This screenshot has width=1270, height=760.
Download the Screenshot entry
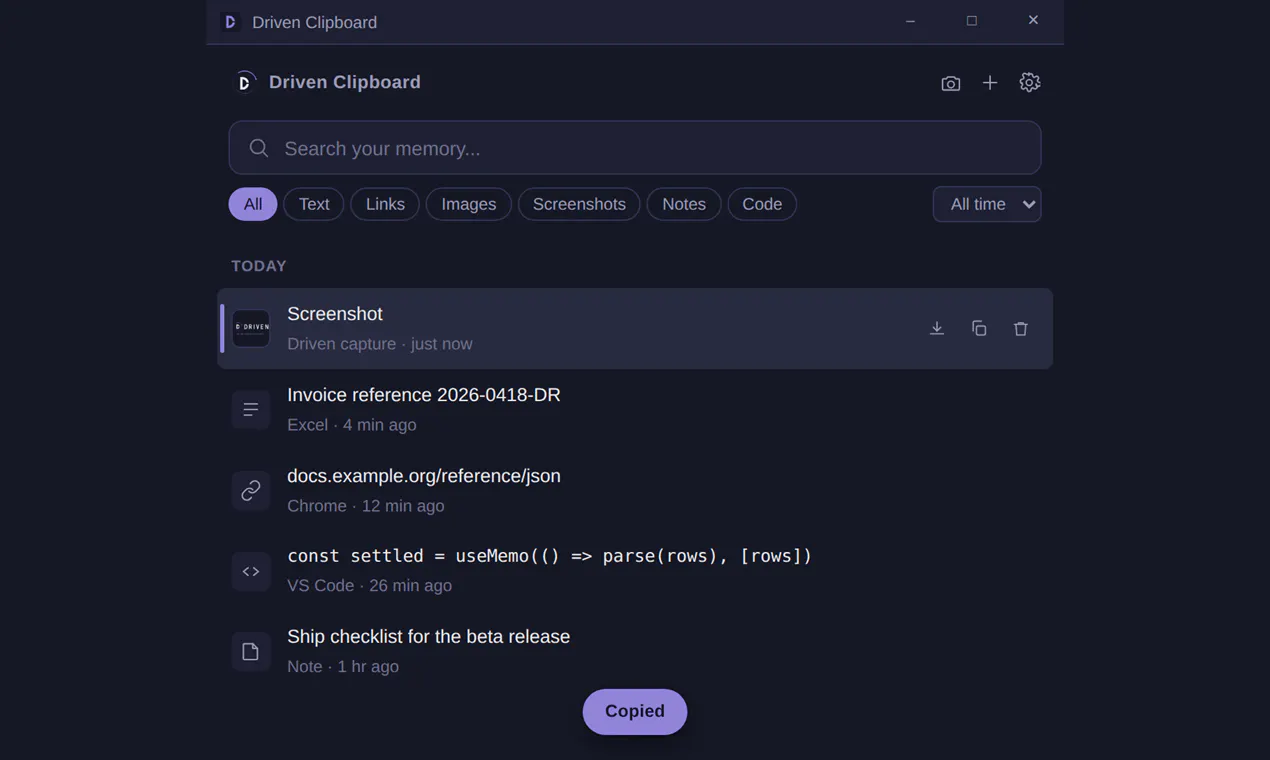pyautogui.click(x=937, y=328)
